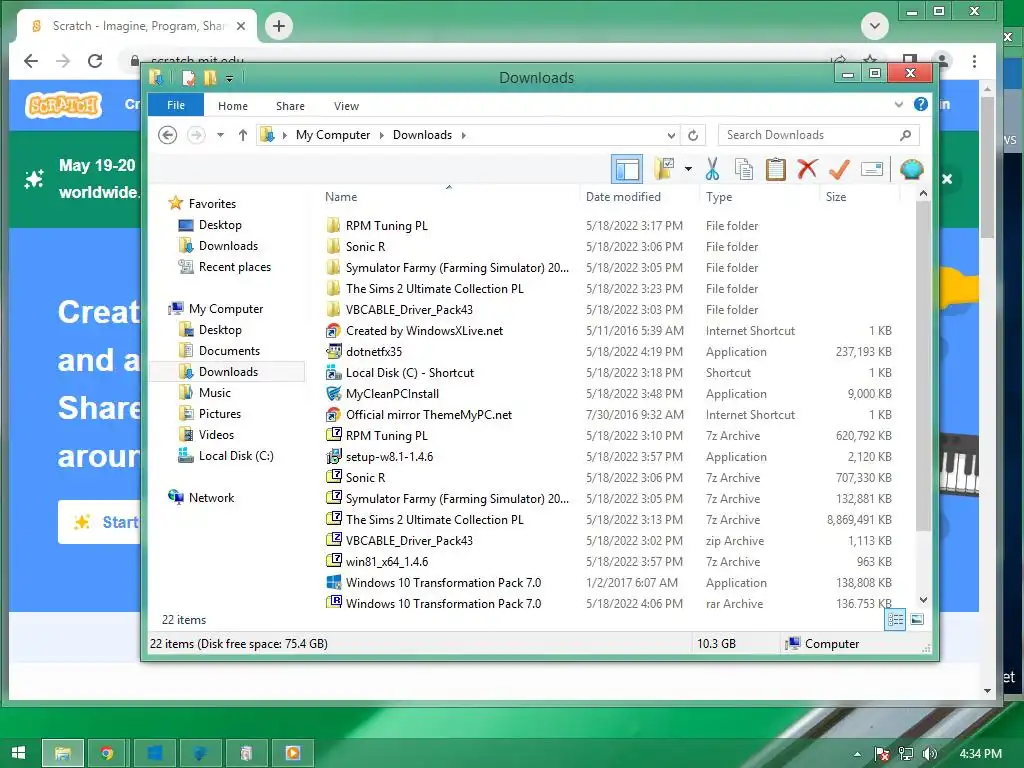
Task: Click Chrome icon in taskbar
Action: (107, 753)
